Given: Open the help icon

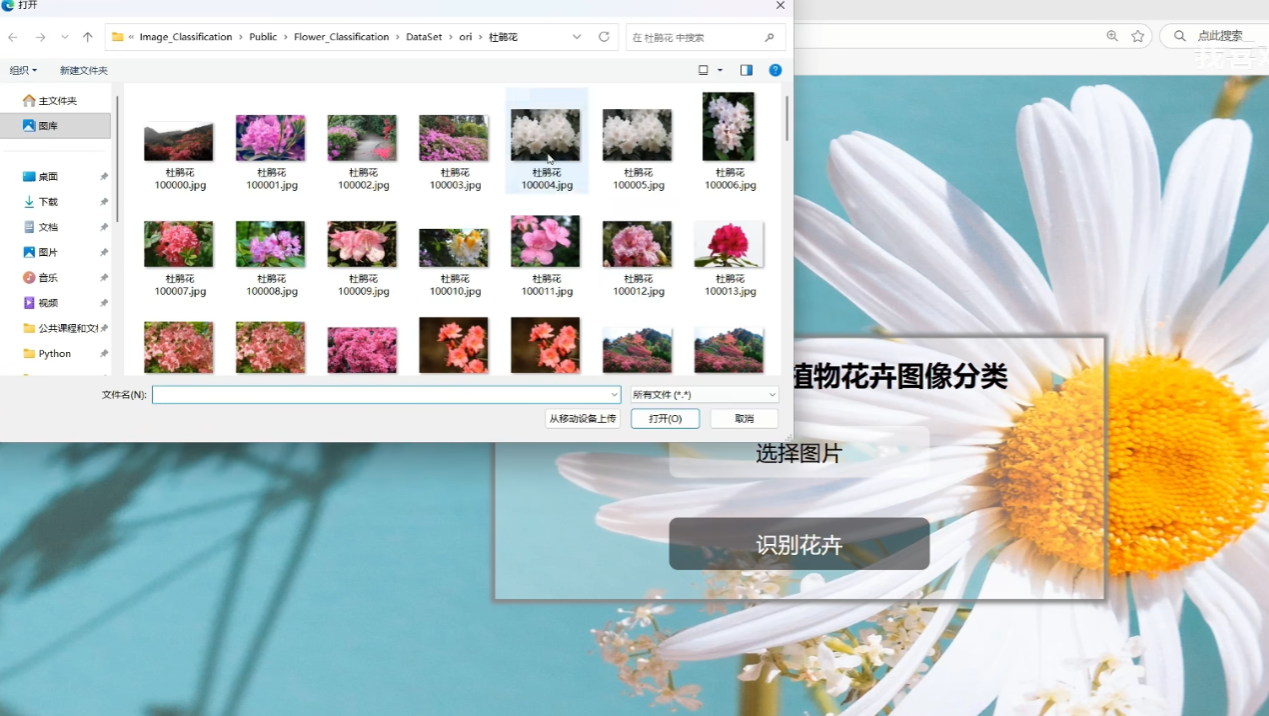Looking at the screenshot, I should [775, 70].
